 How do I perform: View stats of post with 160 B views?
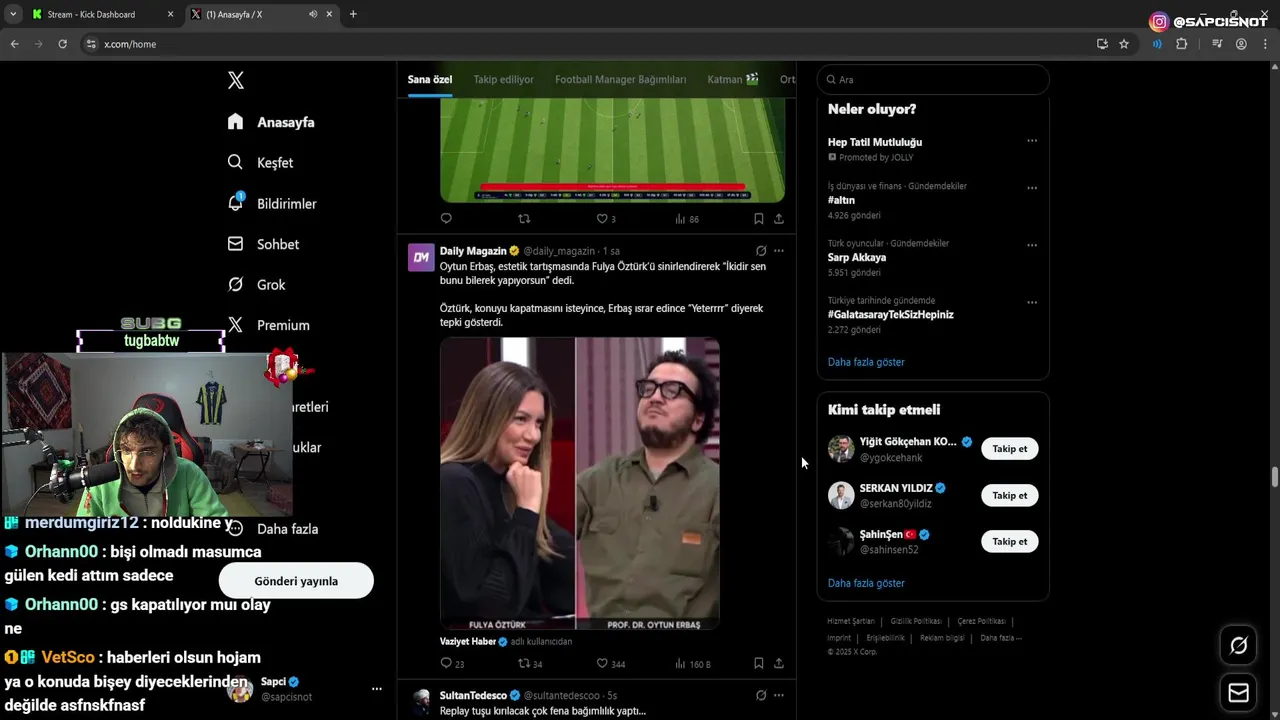click(693, 663)
